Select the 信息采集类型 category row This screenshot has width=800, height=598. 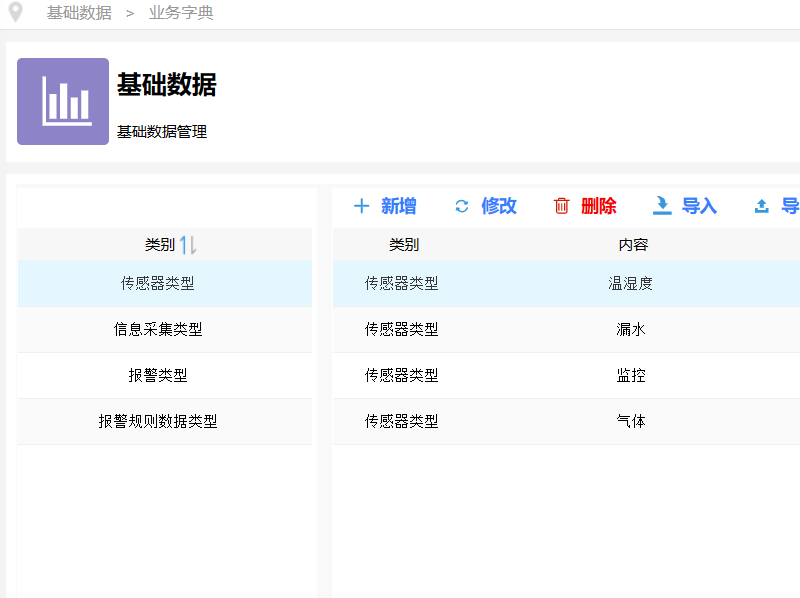164,329
